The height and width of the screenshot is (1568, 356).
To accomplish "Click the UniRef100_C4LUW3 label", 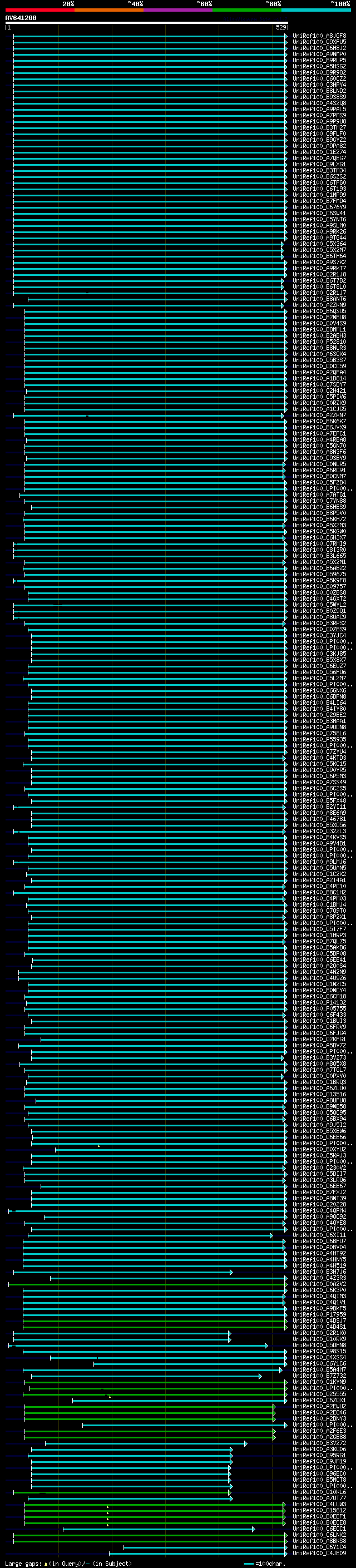I will click(x=319, y=1505).
